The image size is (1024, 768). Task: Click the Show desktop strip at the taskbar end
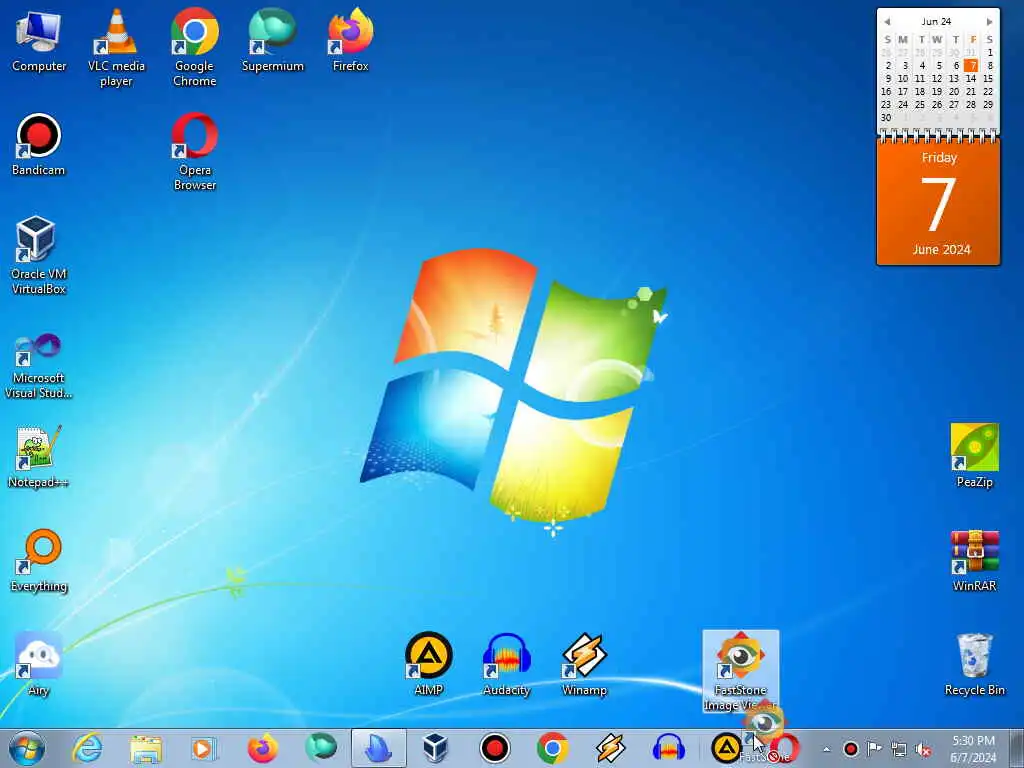tap(1017, 748)
